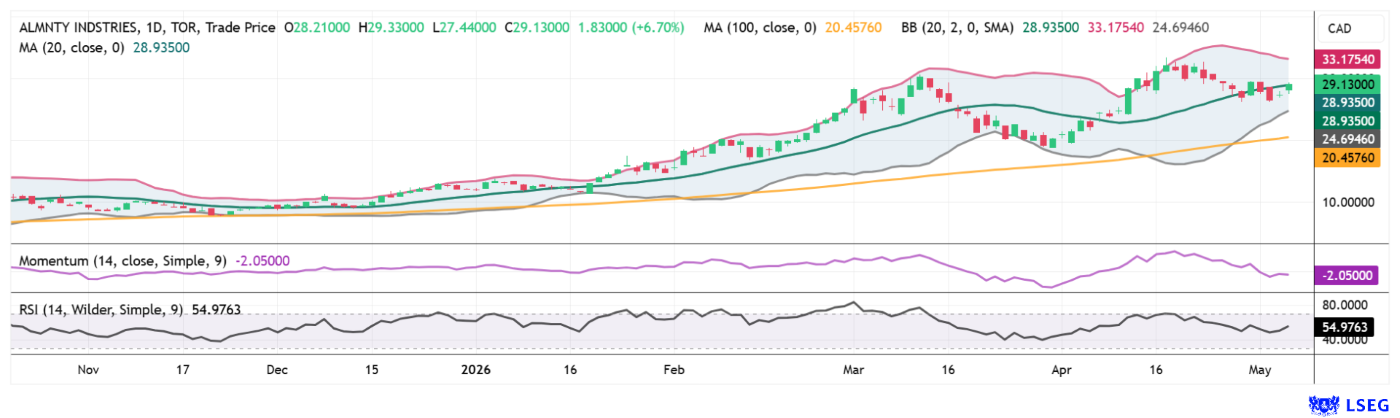This screenshot has width=1400, height=418.
Task: Click the orange 20.45760 price axis tag
Action: [x=1347, y=158]
